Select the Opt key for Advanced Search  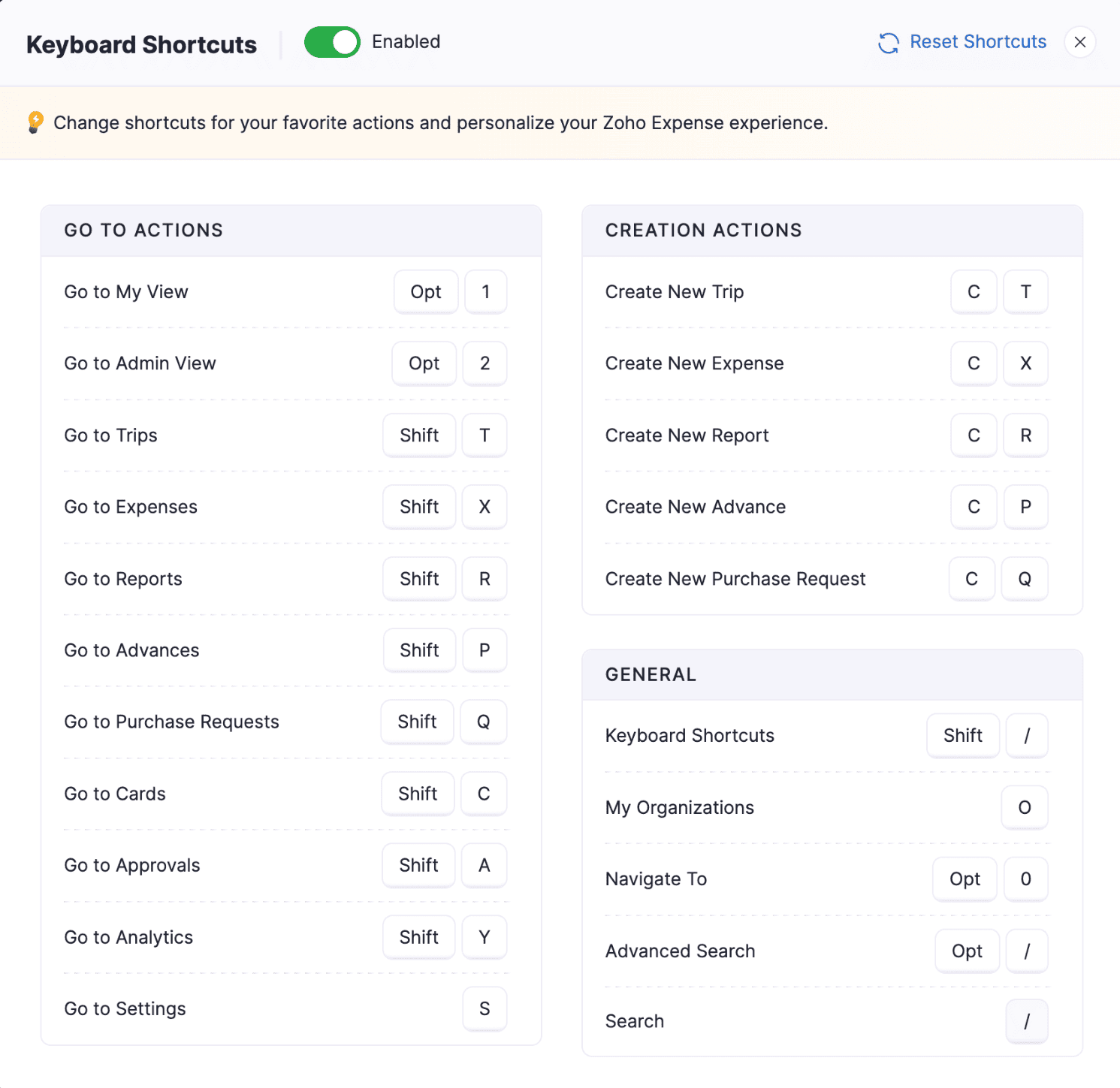tap(967, 951)
